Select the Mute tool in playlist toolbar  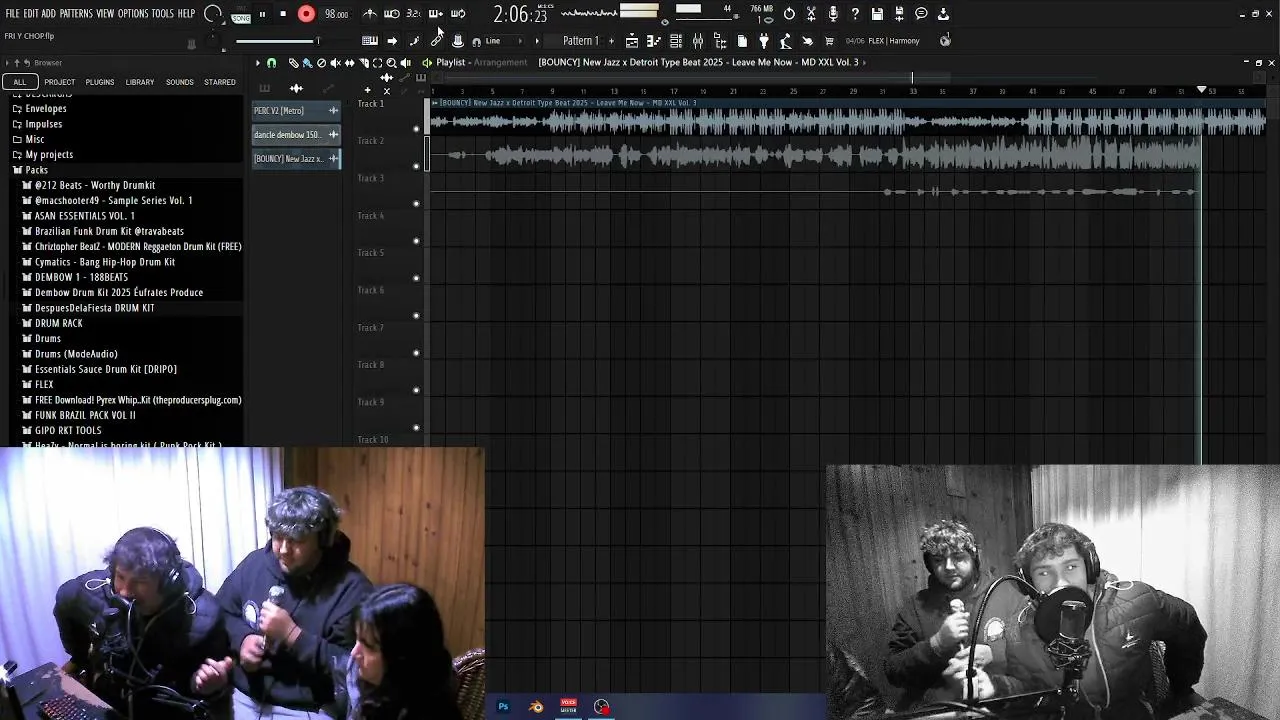pos(335,63)
